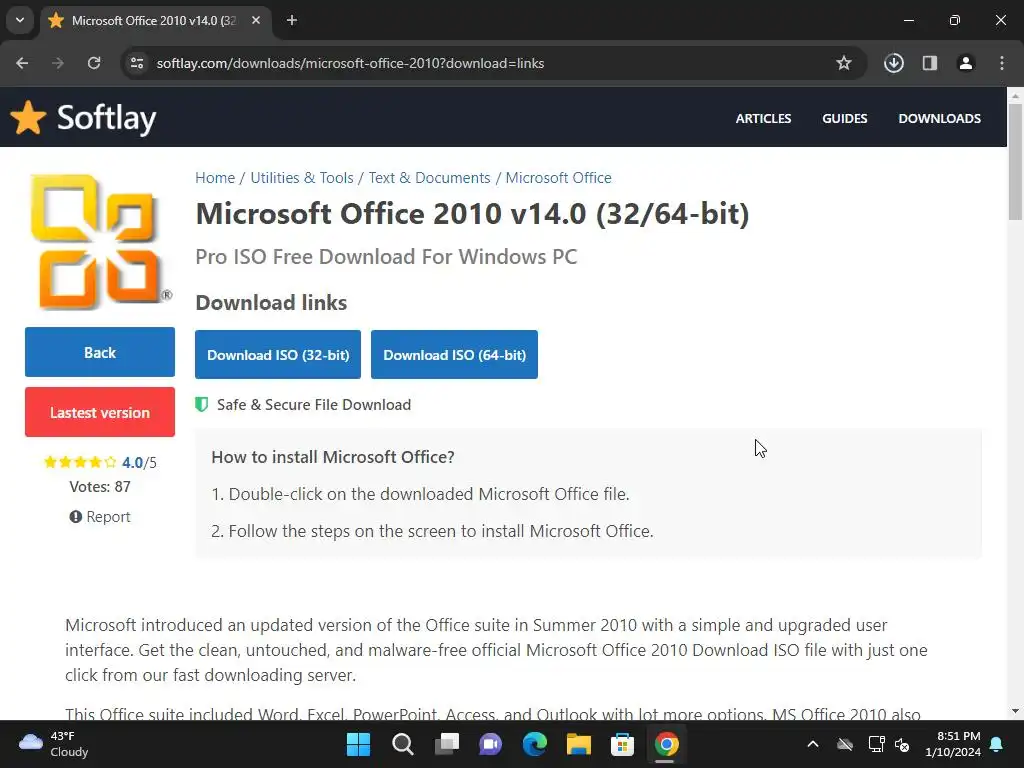The image size is (1024, 768).
Task: Launch Microsoft Edge from the taskbar
Action: click(x=535, y=744)
